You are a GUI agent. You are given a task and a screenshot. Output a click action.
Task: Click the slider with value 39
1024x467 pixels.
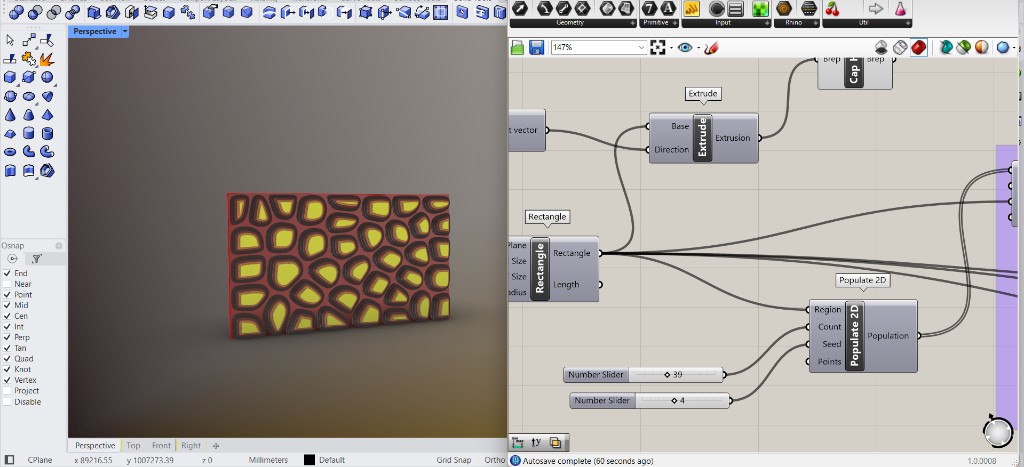point(644,375)
